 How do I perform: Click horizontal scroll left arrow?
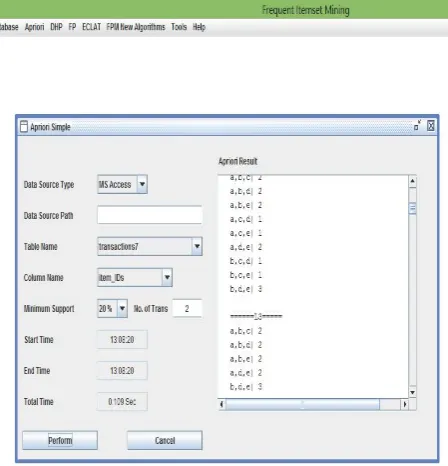(222, 404)
